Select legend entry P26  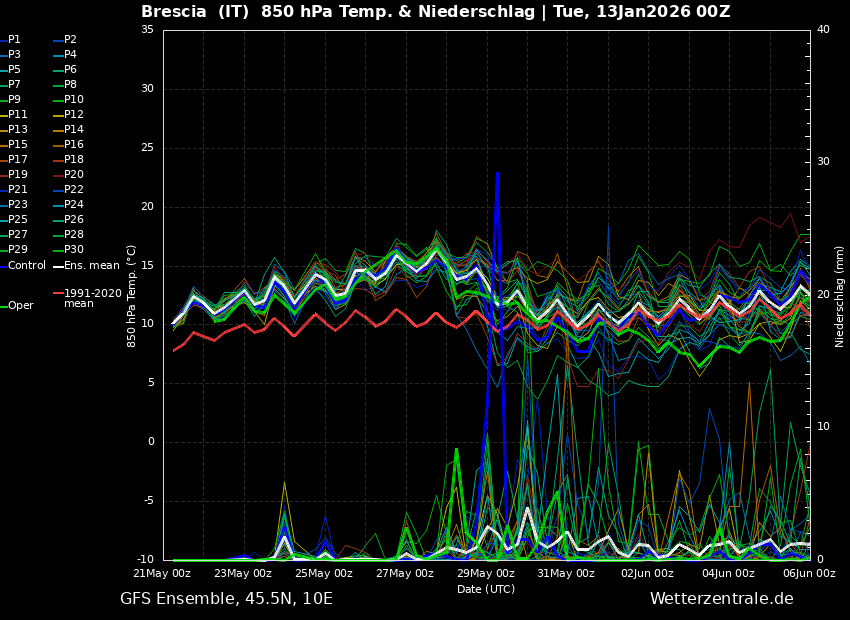point(74,219)
